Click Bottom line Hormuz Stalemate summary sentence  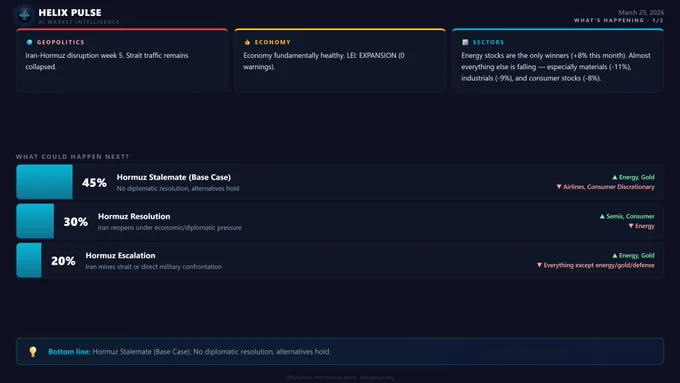click(212, 351)
